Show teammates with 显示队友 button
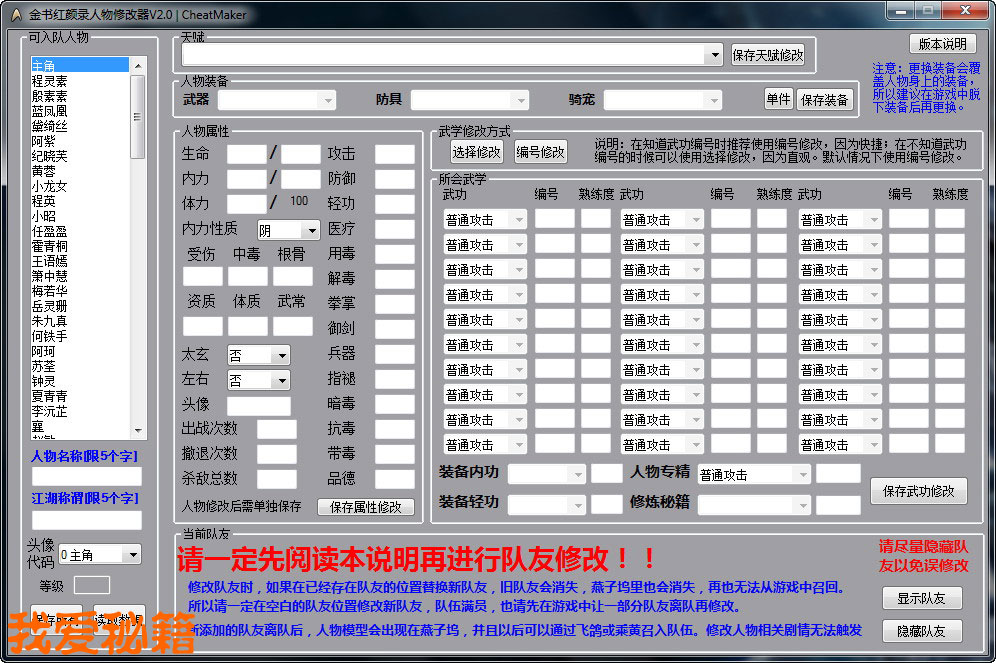 (x=921, y=599)
